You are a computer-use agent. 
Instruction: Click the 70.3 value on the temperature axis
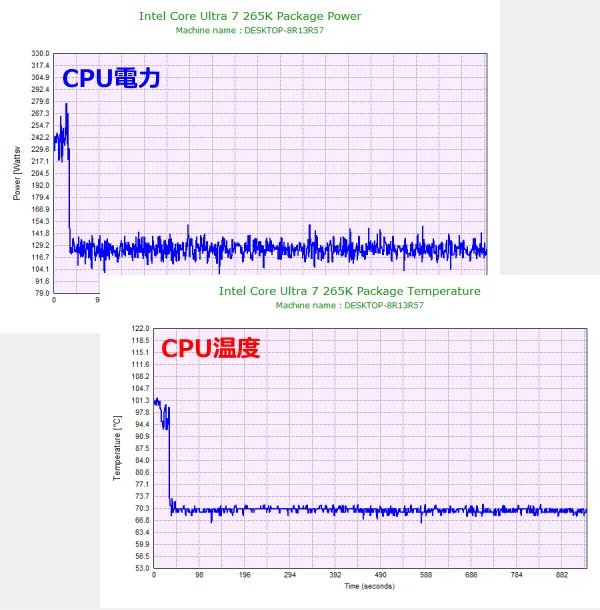[142, 508]
